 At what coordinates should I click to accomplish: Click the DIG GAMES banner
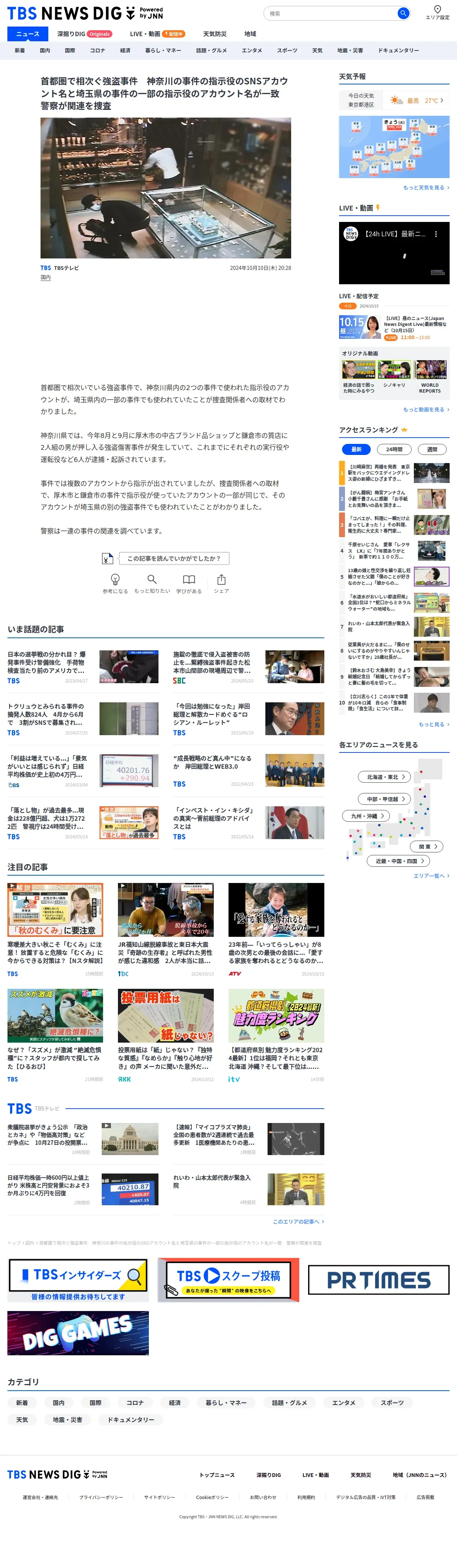coord(78,1333)
